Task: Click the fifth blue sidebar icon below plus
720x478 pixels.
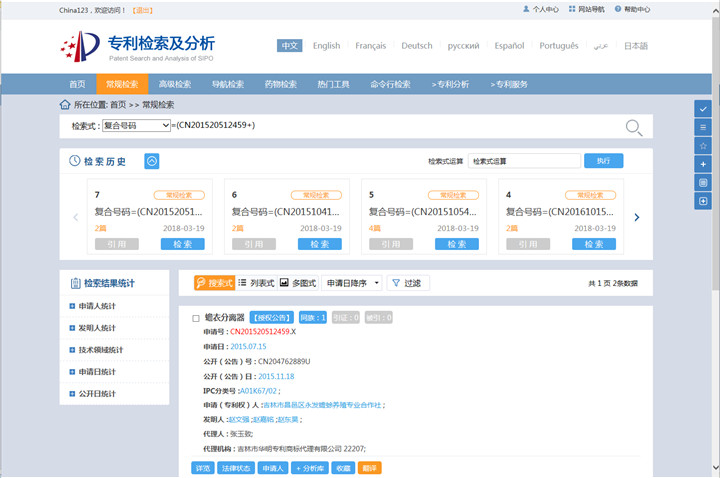Action: (x=703, y=183)
